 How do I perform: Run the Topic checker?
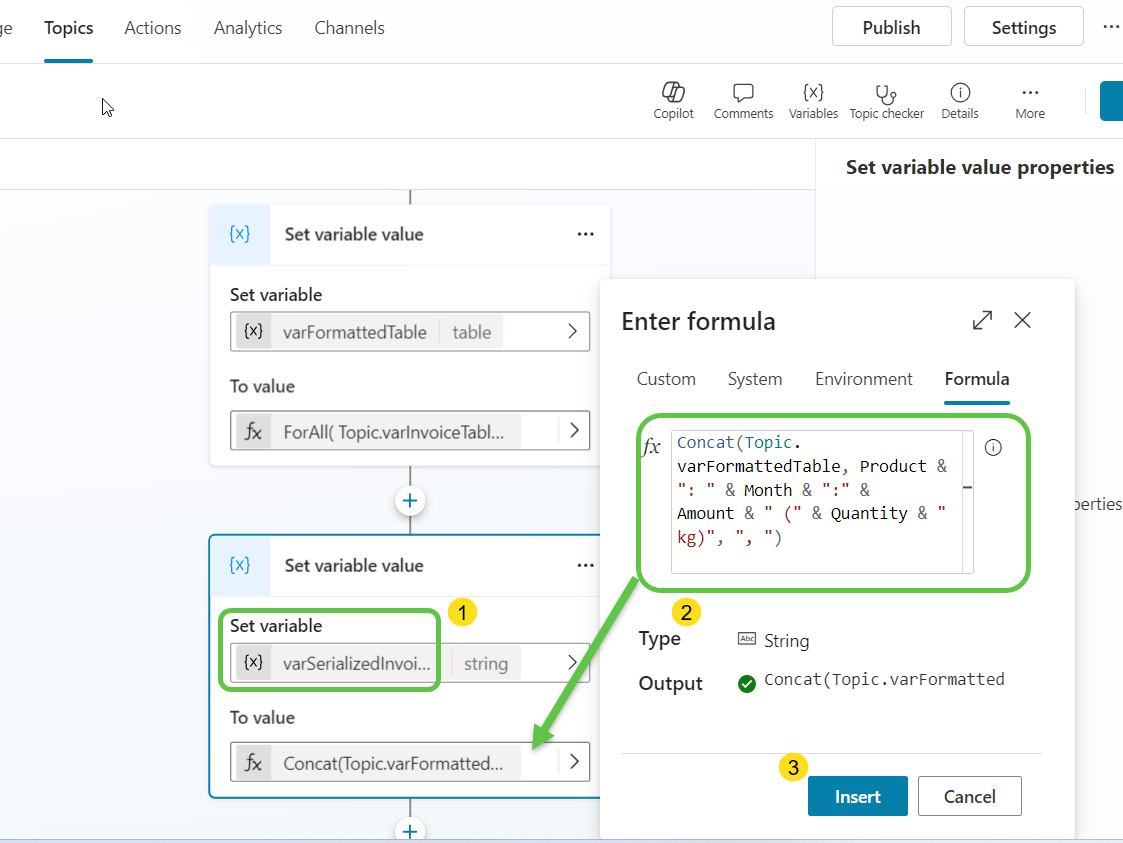(x=886, y=100)
